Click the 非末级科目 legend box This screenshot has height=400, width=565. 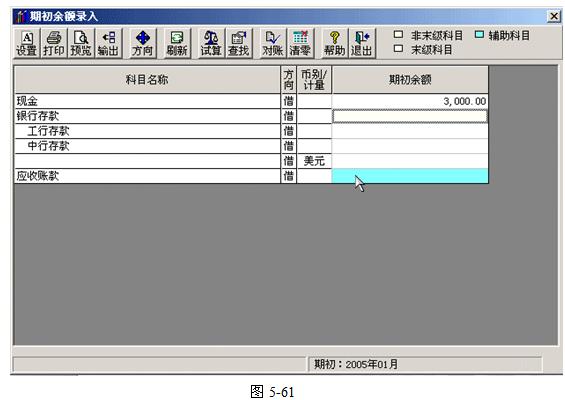coord(398,35)
